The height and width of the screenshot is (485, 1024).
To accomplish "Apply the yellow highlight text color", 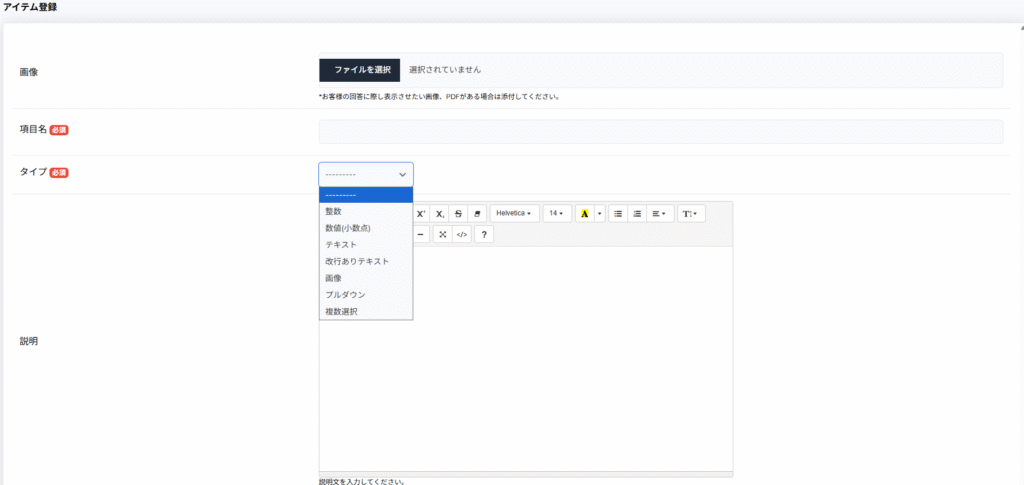I will click(584, 214).
